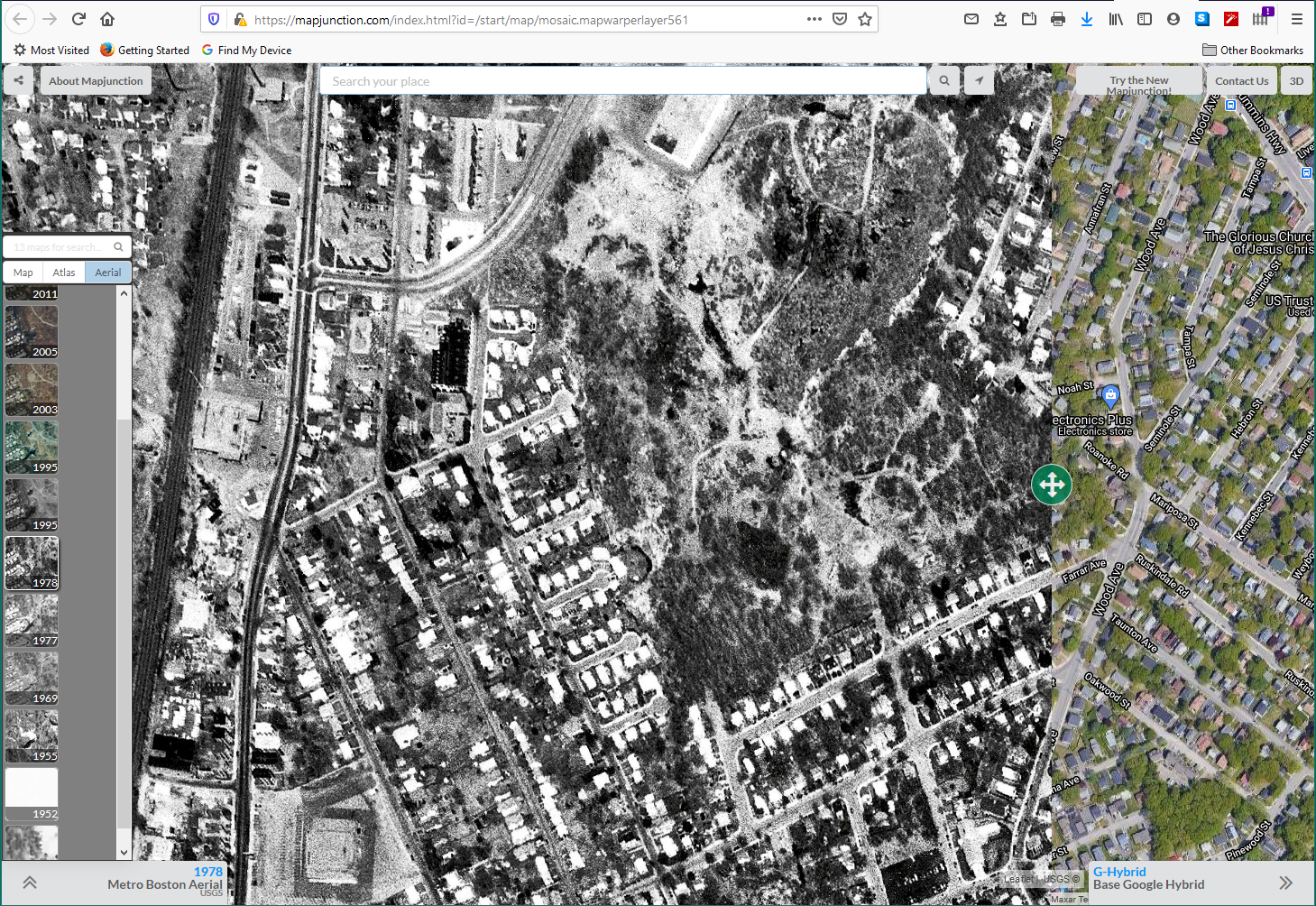Expand the G-Hybrid base layer panel
Viewport: 1316px width, 906px height.
tap(1287, 883)
